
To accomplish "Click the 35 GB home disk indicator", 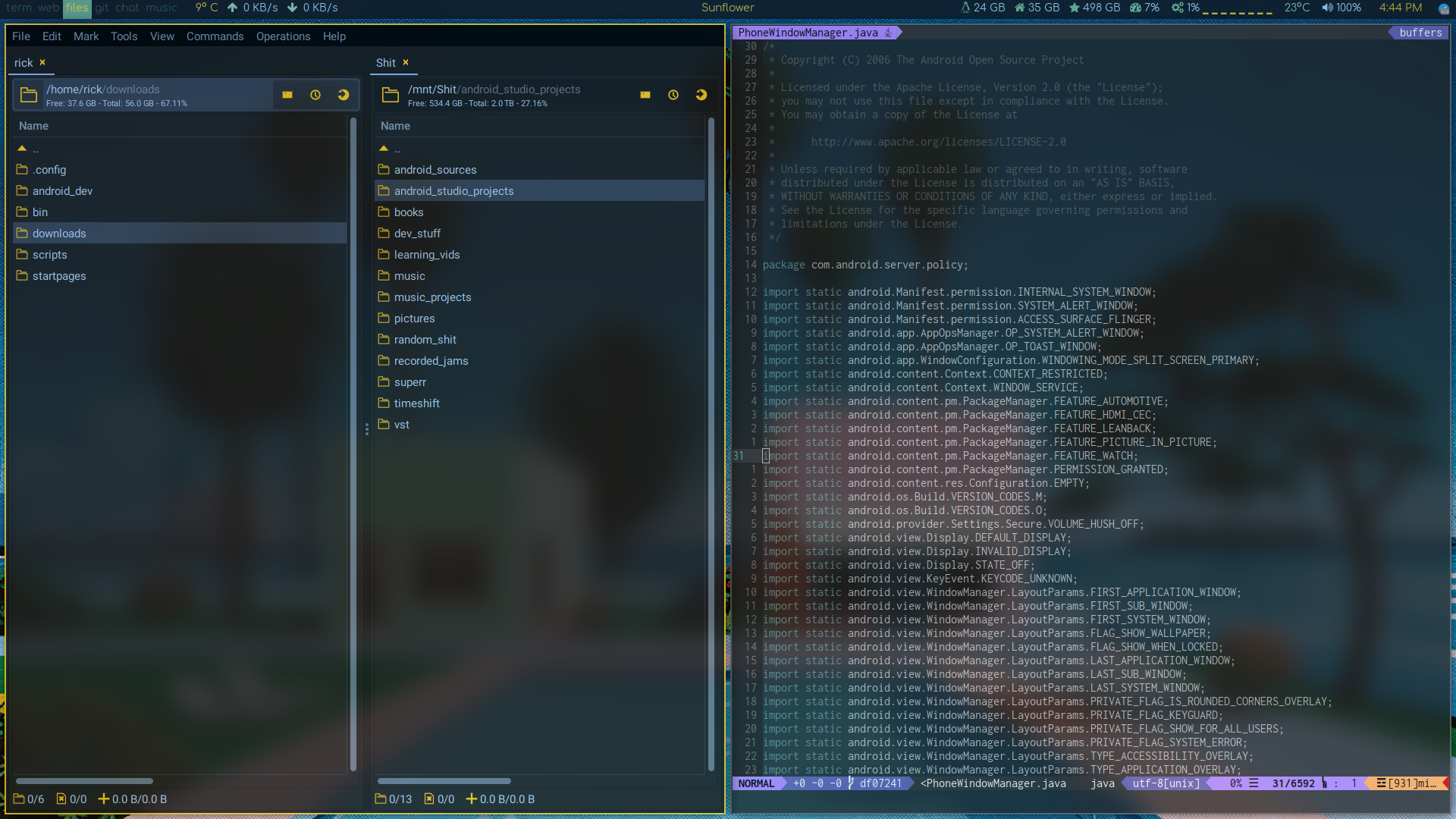I will 1037,8.
